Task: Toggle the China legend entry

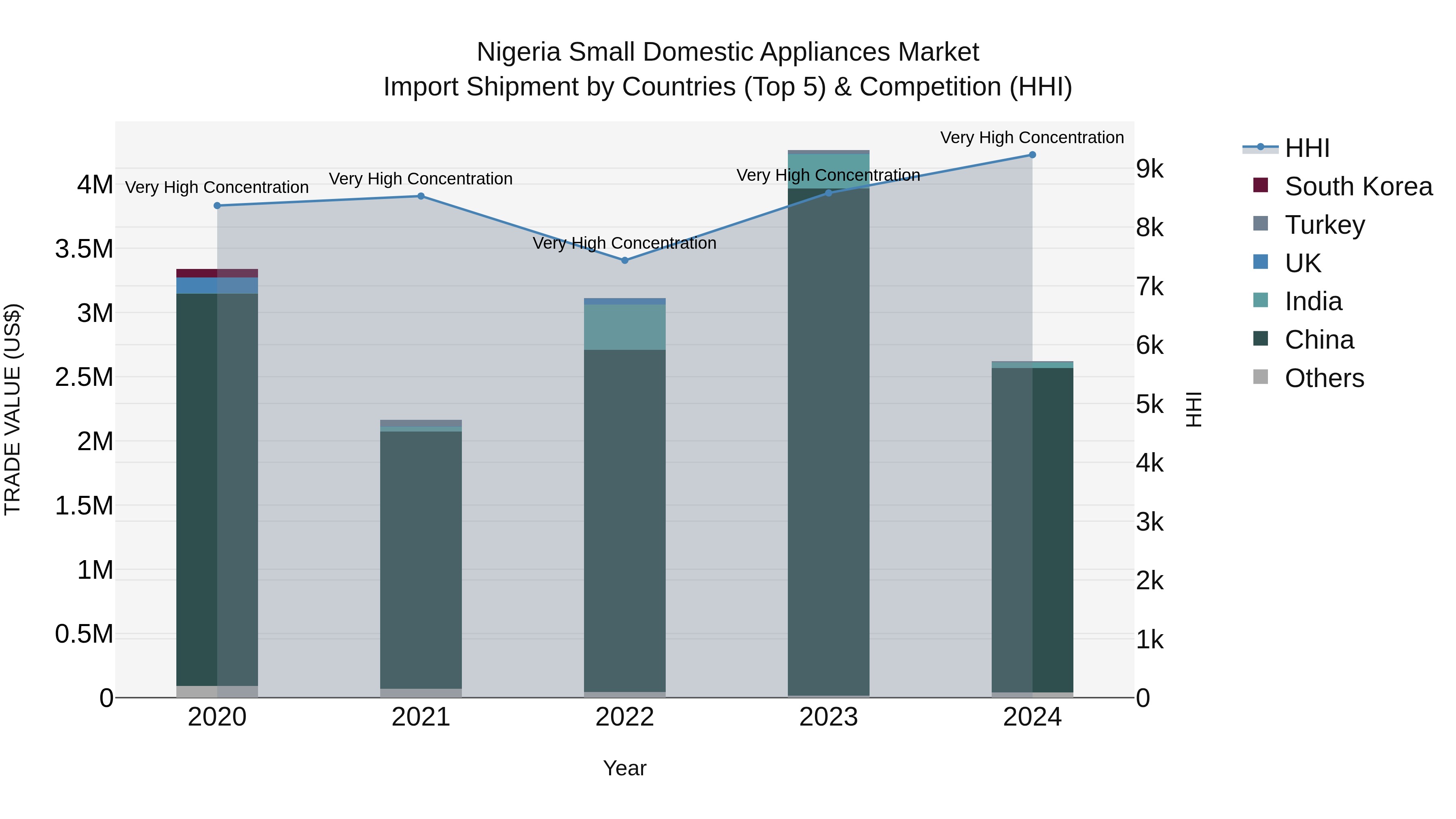Action: 1304,340
